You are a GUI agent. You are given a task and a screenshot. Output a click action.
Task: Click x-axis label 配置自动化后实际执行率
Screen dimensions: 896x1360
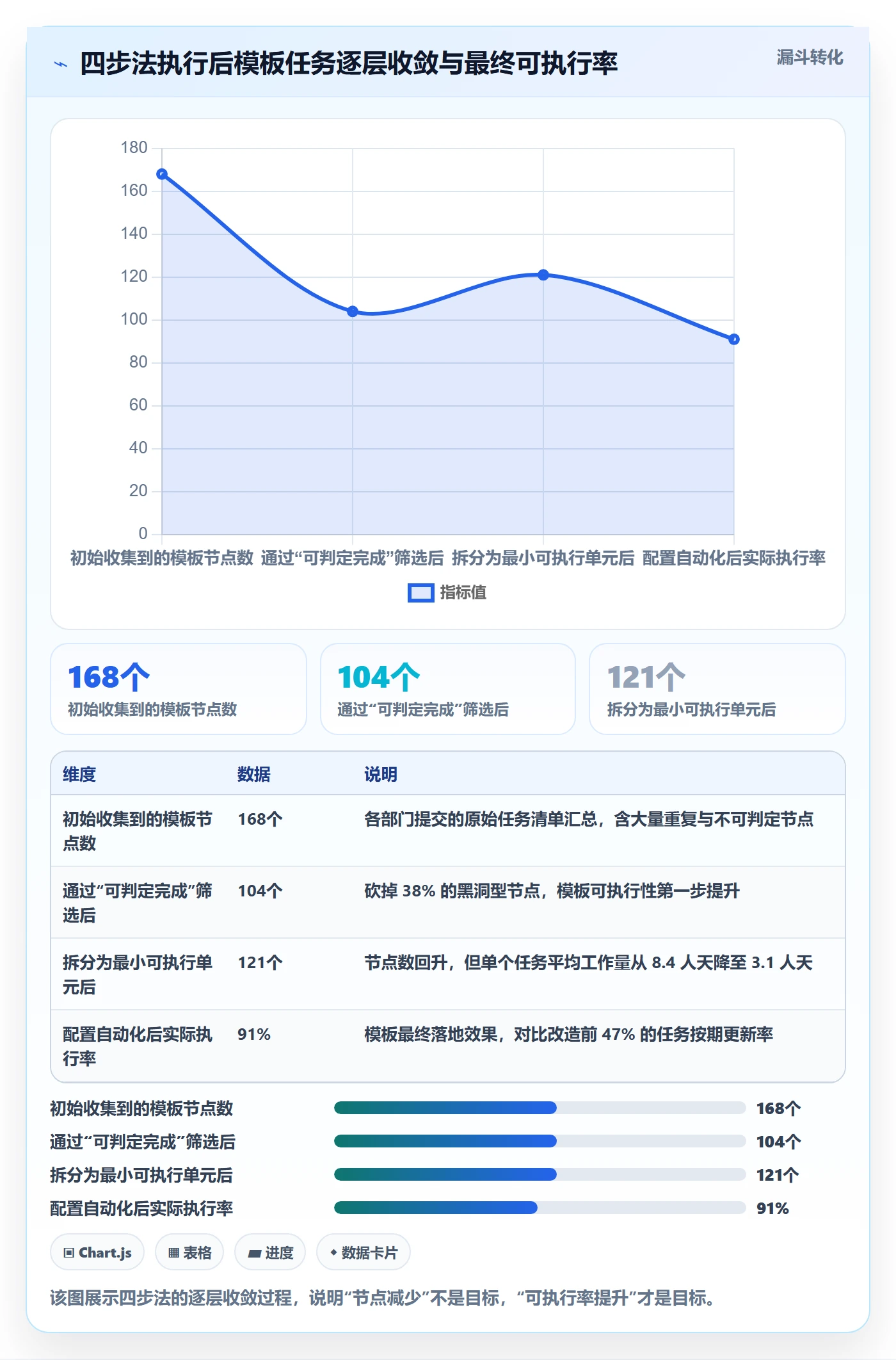coord(734,558)
